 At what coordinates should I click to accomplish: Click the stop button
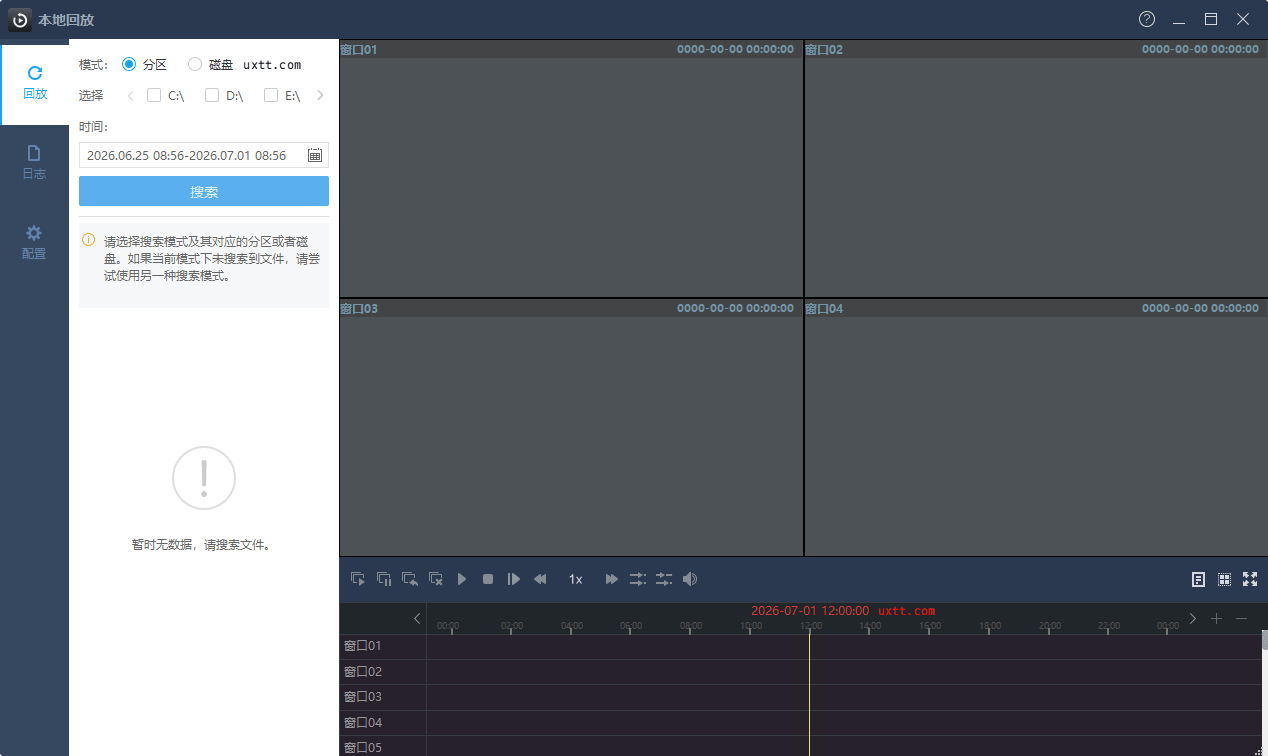click(488, 579)
